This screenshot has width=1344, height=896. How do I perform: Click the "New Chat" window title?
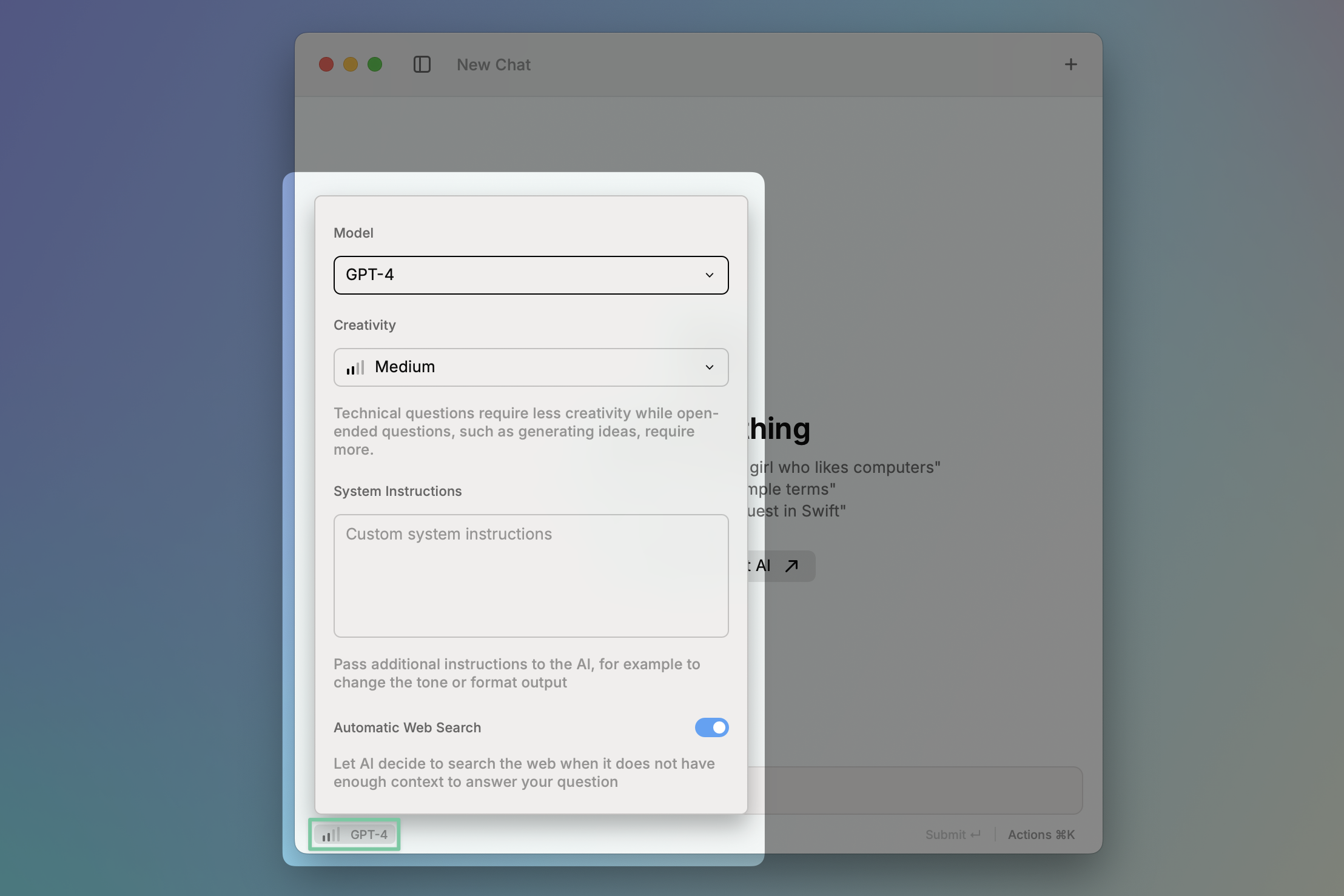pyautogui.click(x=494, y=65)
